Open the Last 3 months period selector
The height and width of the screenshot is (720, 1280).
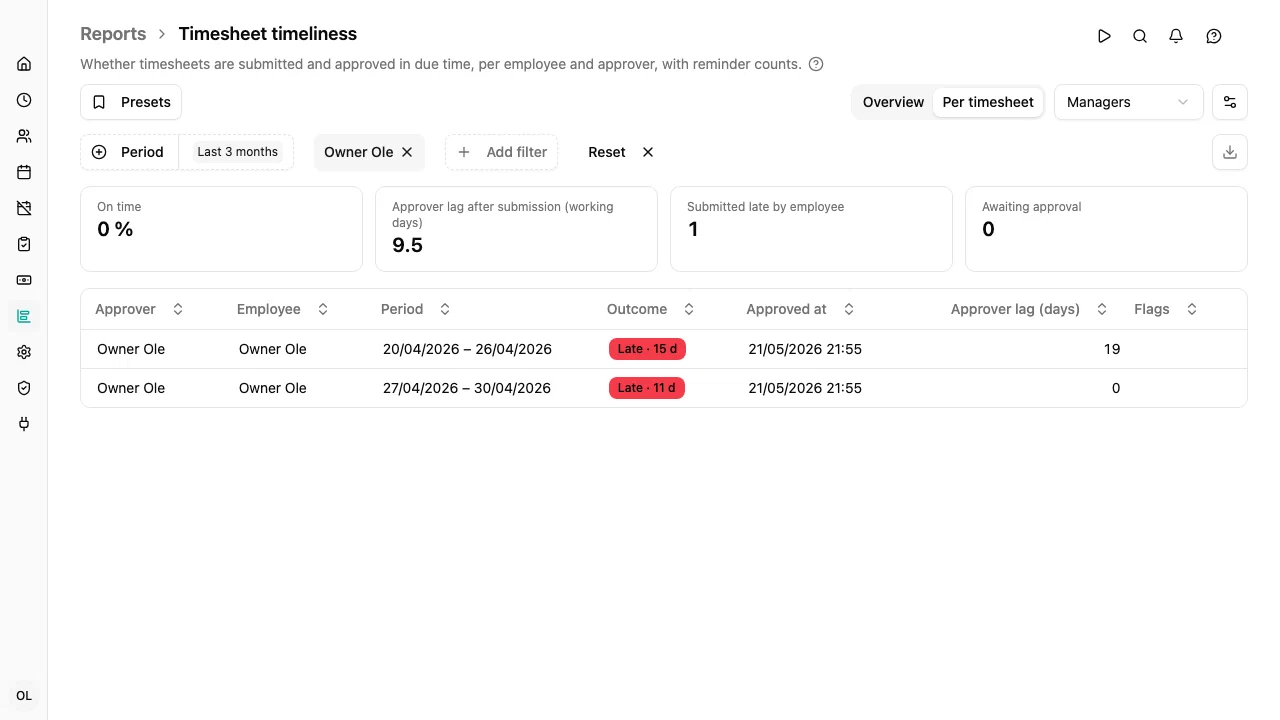237,152
